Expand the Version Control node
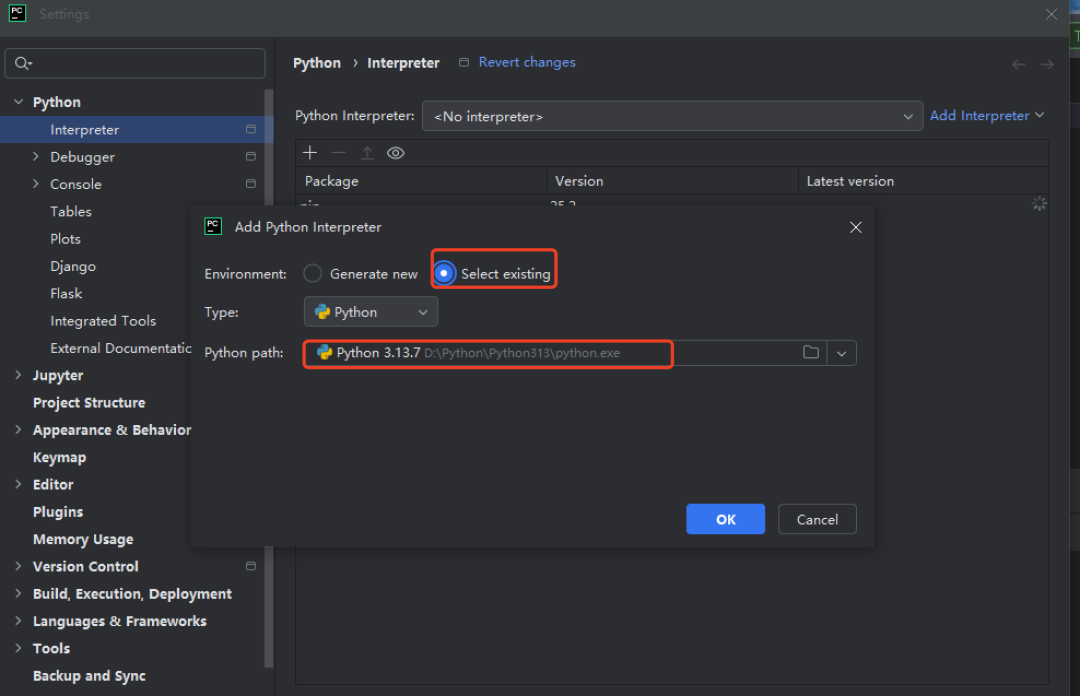 tap(19, 566)
